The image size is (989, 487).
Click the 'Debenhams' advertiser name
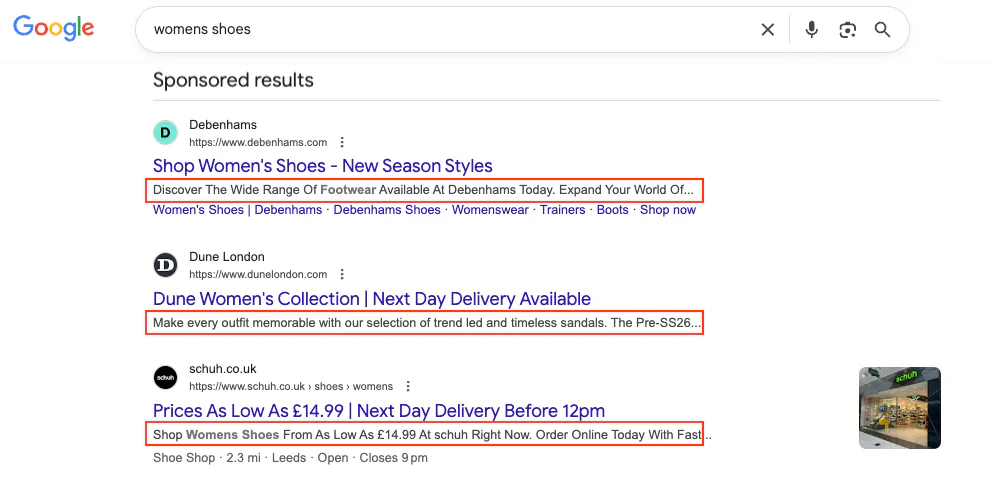pos(223,124)
